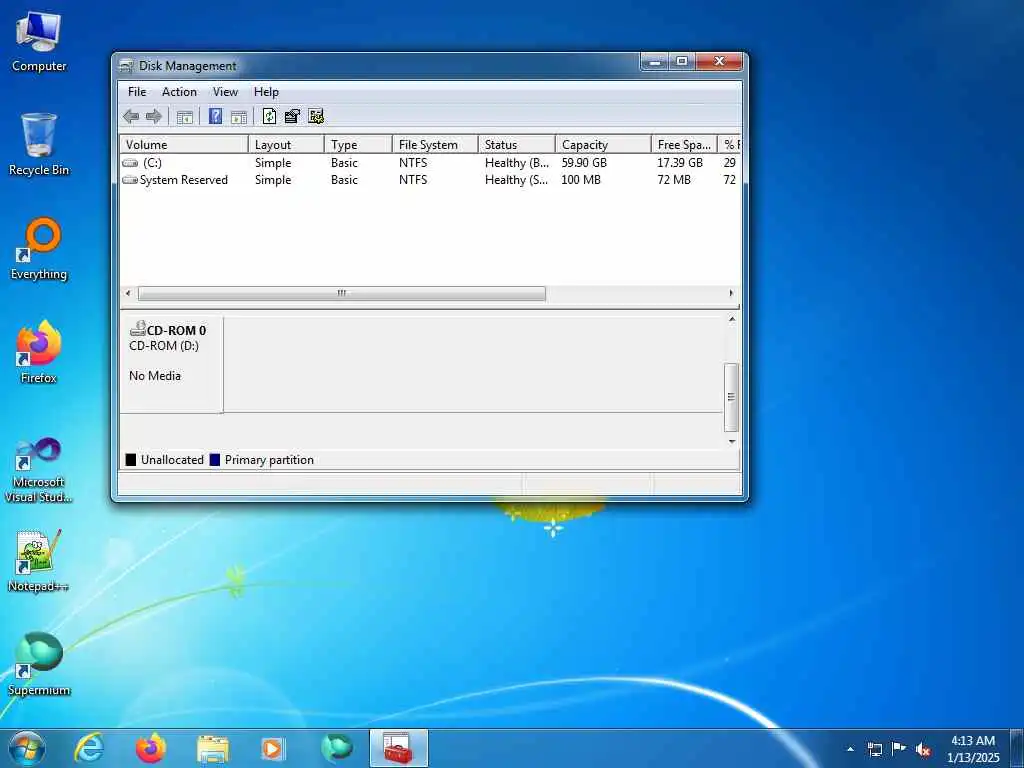Click the Forward arrow in Disk Management toolbar
Image resolution: width=1024 pixels, height=768 pixels.
pos(153,117)
